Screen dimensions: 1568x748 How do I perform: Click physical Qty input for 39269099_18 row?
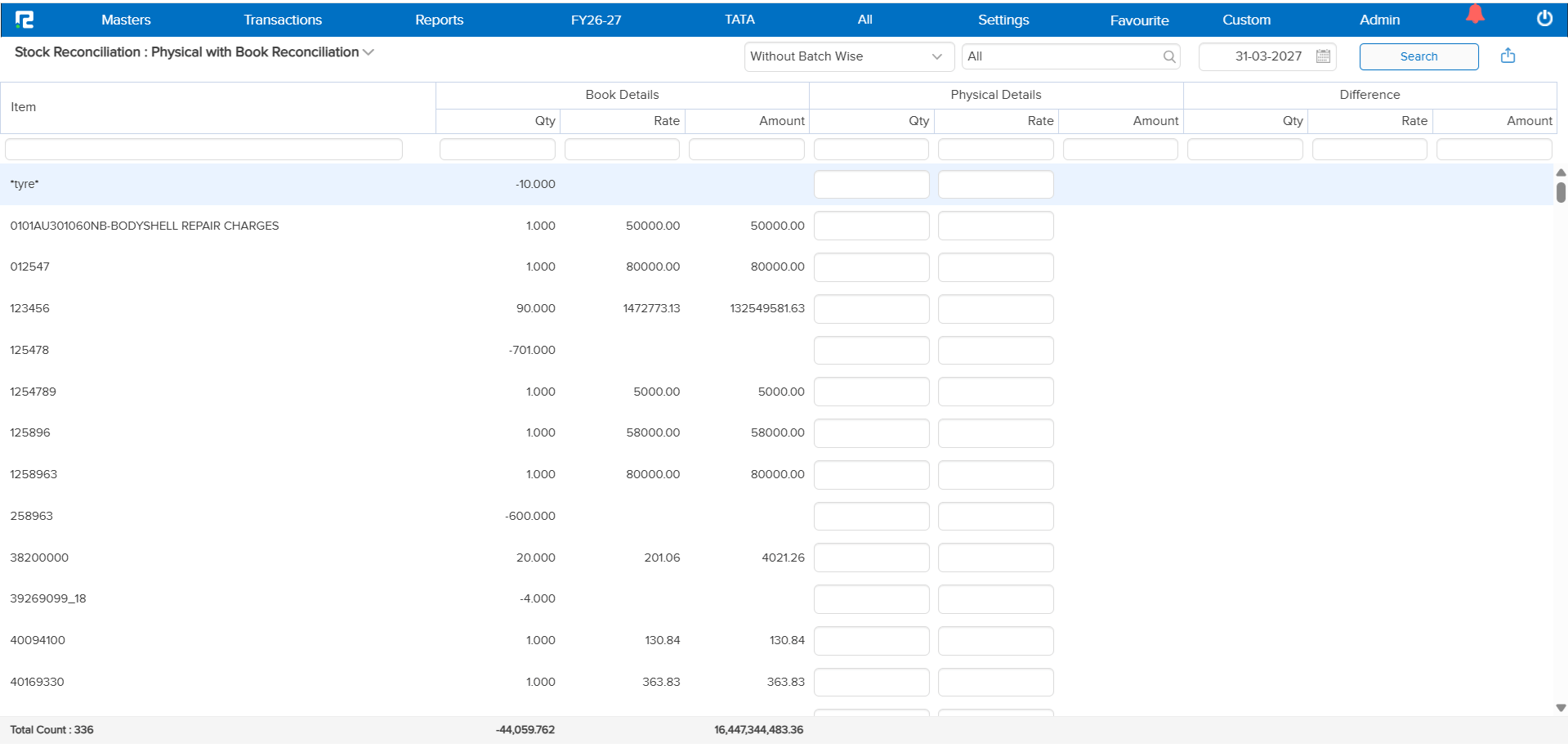click(871, 599)
